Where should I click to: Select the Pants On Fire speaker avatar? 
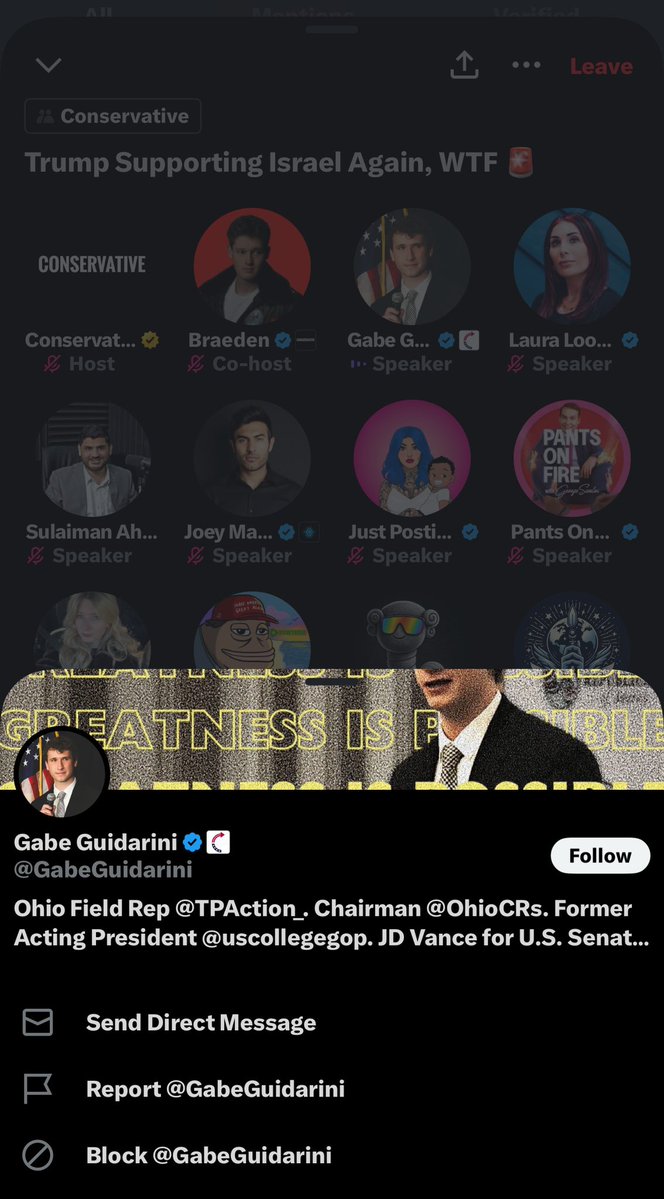coord(572,457)
